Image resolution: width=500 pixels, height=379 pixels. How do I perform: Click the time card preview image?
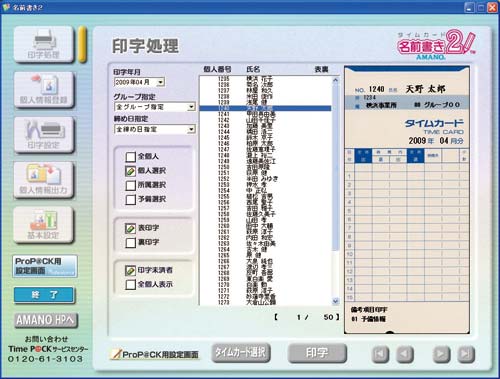(x=407, y=200)
